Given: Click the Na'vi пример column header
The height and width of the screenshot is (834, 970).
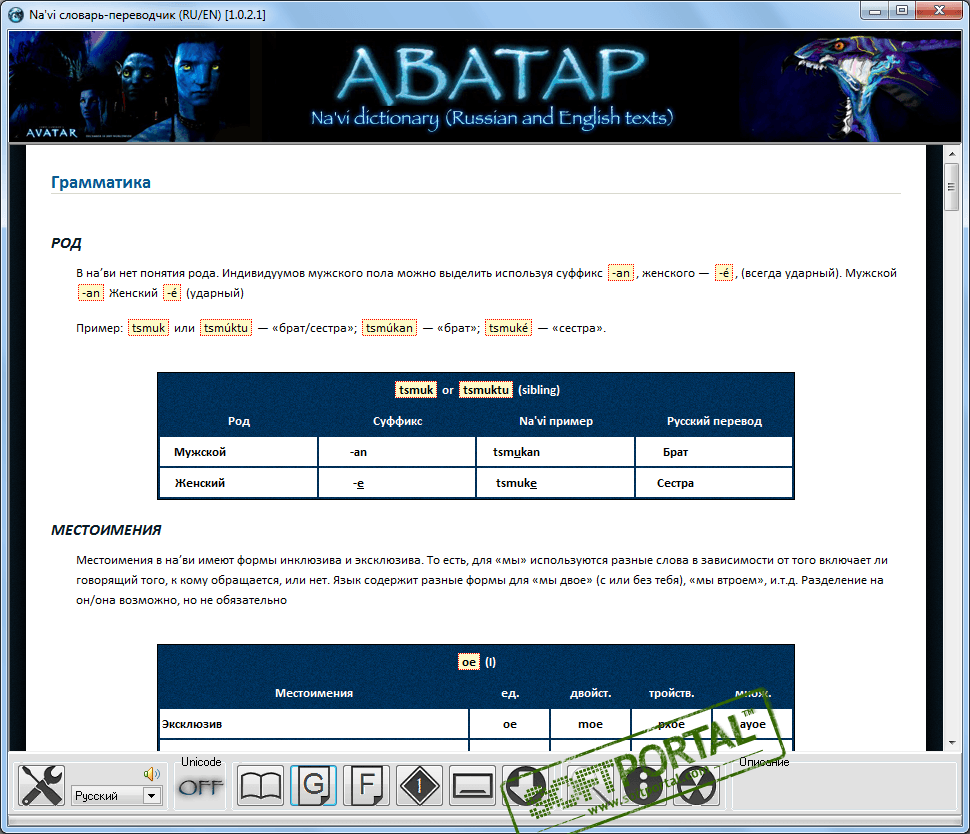Looking at the screenshot, I should pyautogui.click(x=556, y=421).
